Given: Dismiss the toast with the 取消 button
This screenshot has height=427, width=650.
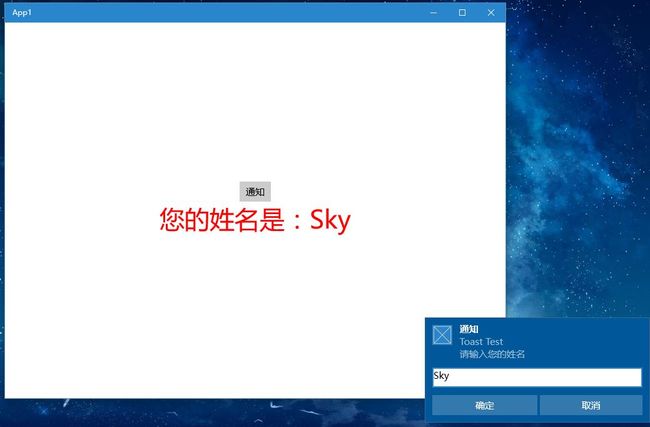Looking at the screenshot, I should (x=591, y=405).
